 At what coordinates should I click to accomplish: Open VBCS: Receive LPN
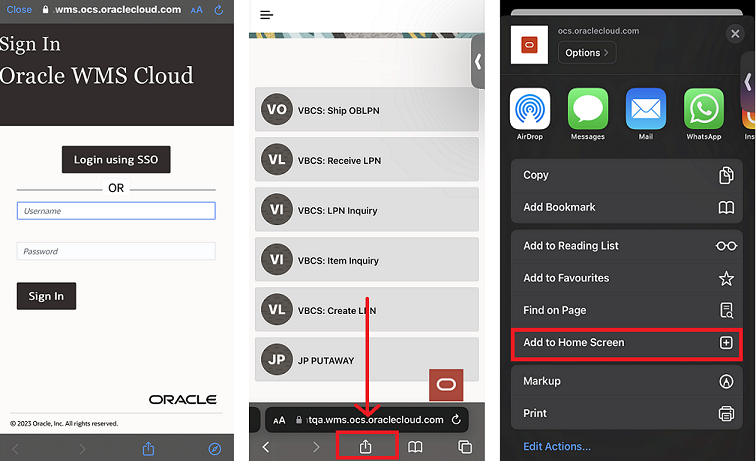click(367, 160)
